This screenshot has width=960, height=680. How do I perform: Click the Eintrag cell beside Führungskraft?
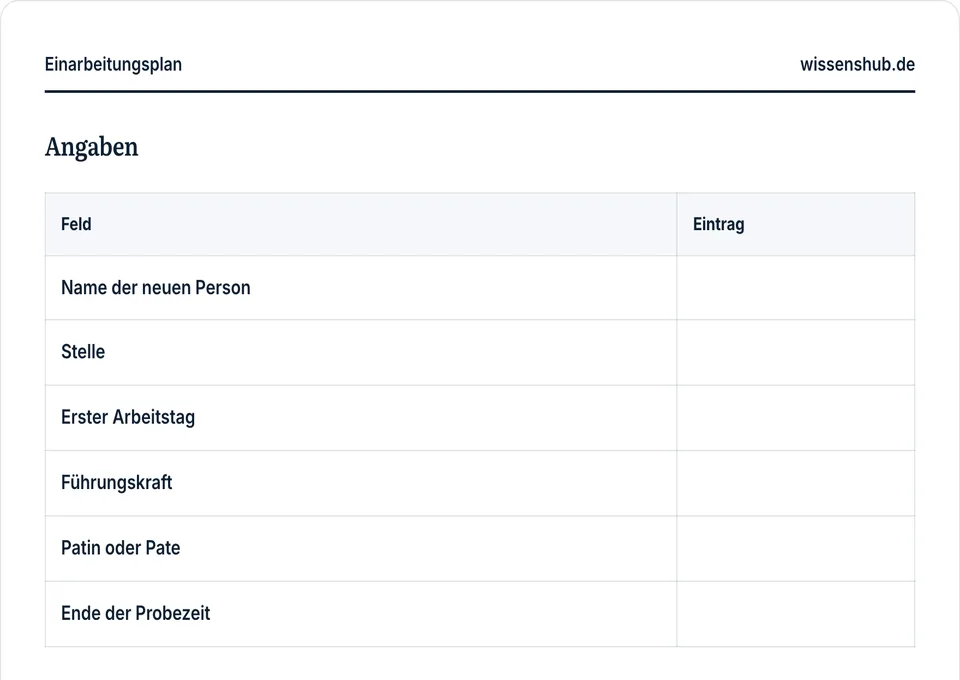tap(795, 484)
